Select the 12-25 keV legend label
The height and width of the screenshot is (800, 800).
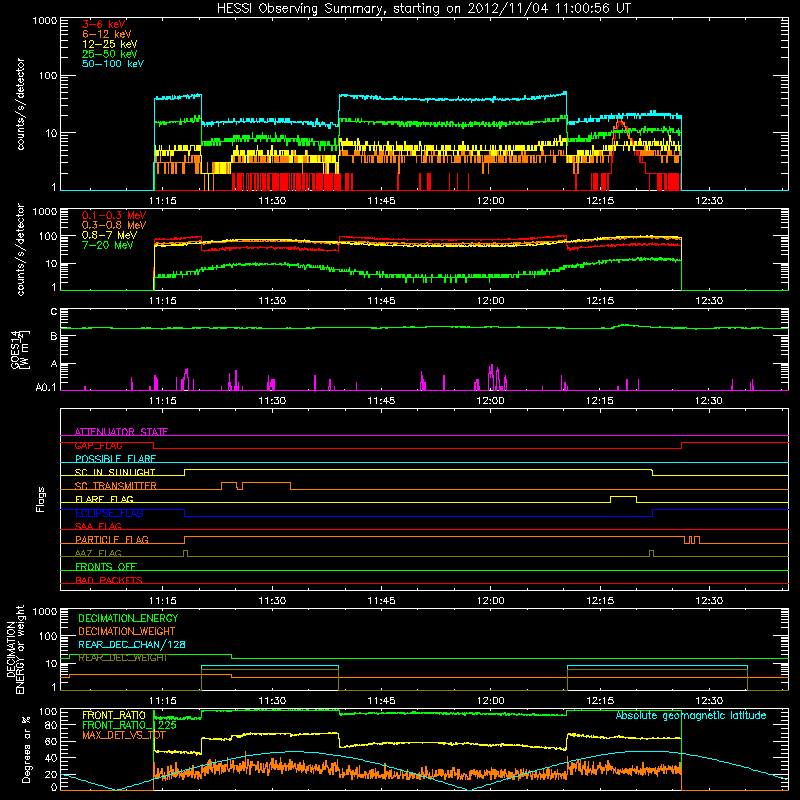point(110,44)
